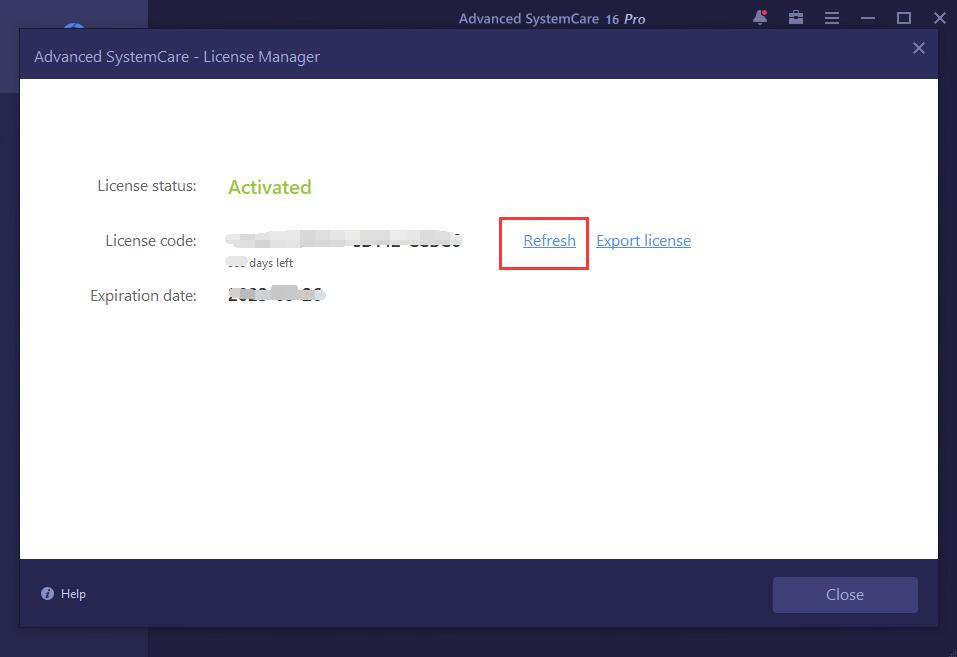Screen dimensions: 957x657
Task: Close the License Manager dialog with X
Action: click(919, 48)
